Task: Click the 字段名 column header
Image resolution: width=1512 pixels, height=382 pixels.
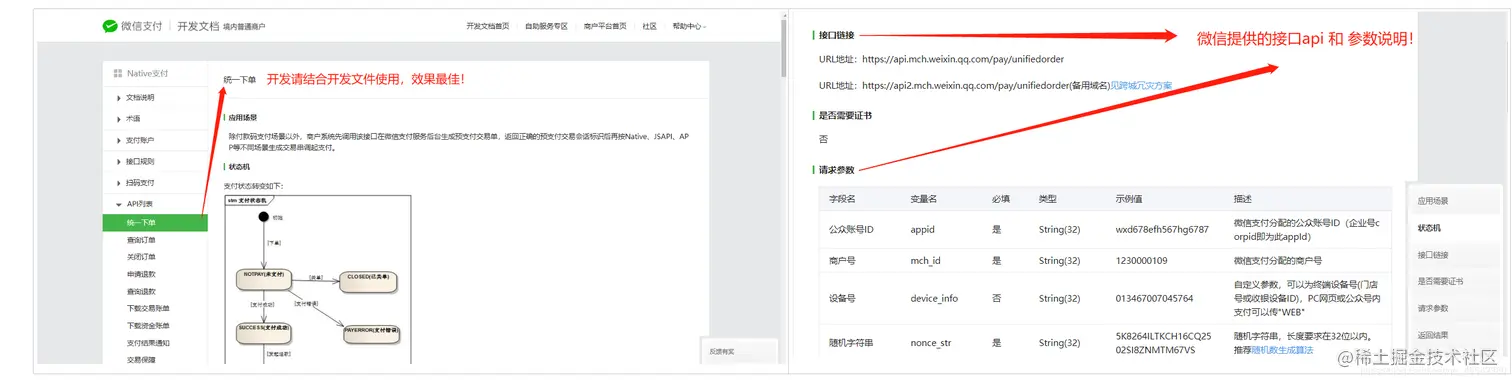Action: [843, 199]
